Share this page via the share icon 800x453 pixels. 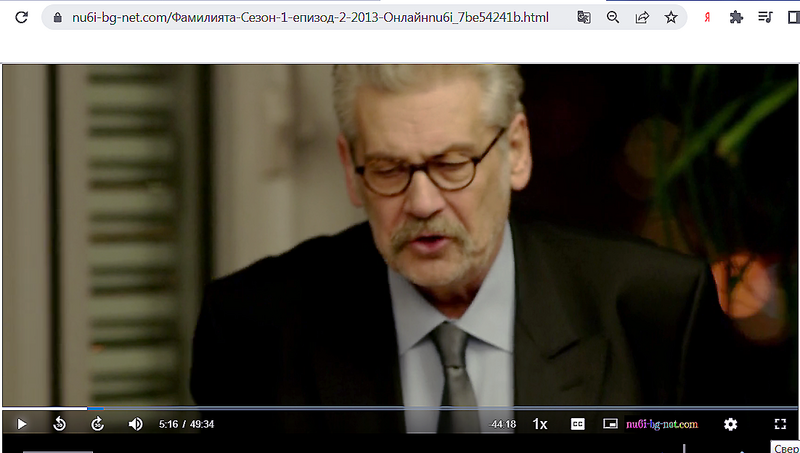[x=642, y=17]
